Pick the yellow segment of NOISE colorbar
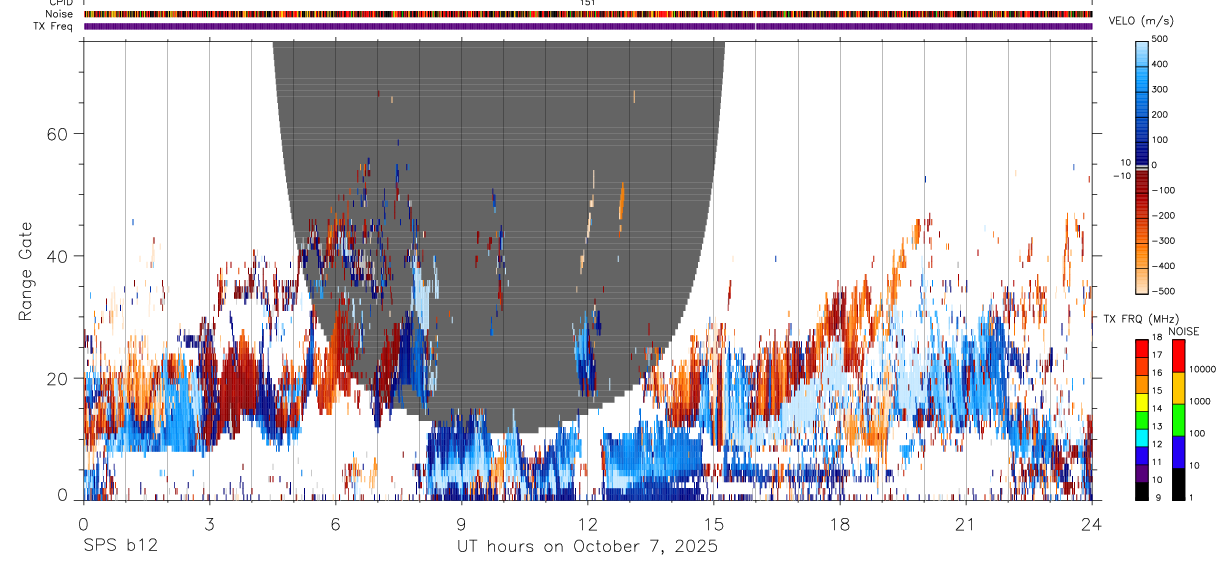 (x=1177, y=387)
